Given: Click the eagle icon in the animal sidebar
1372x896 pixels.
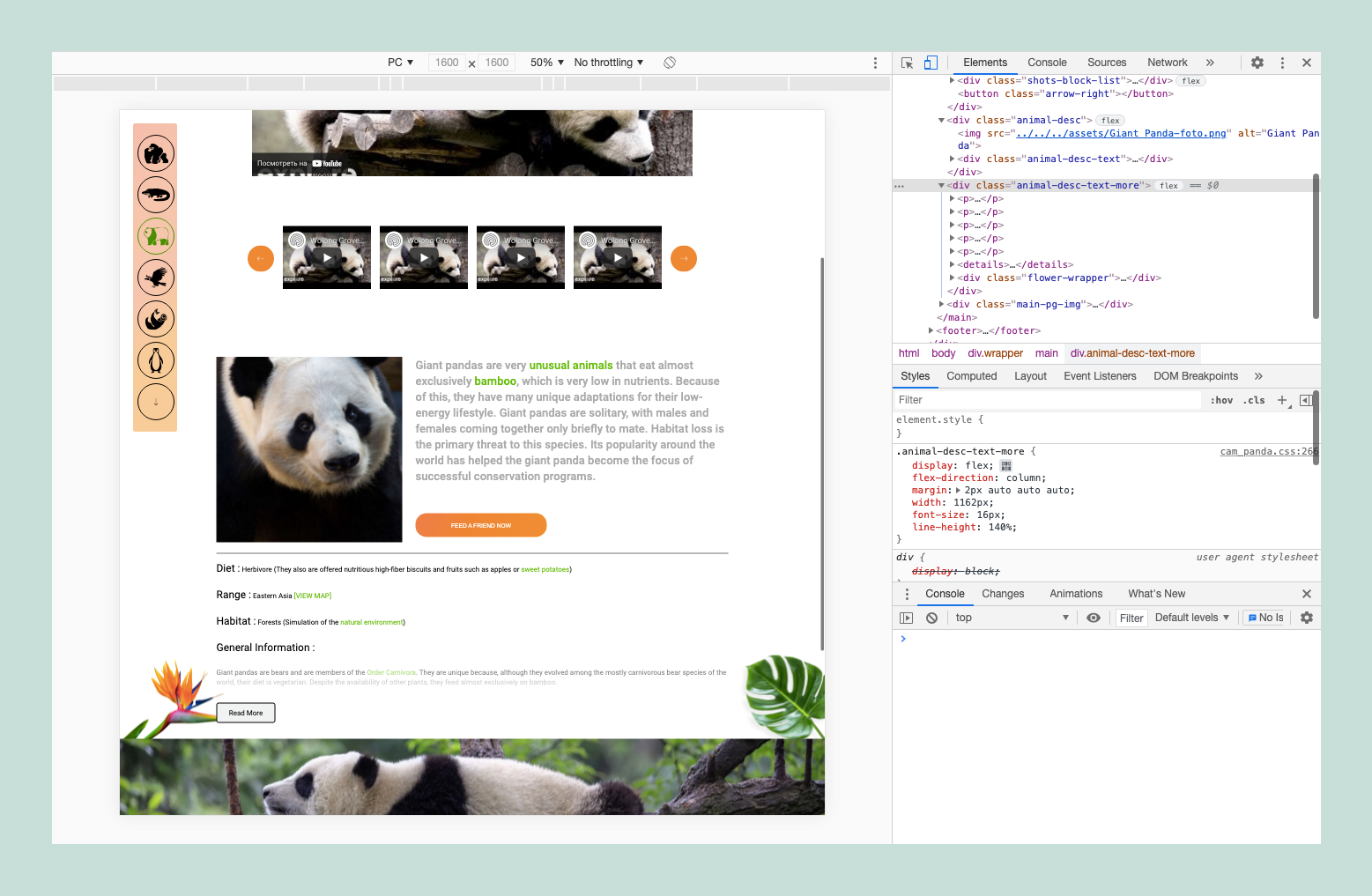Looking at the screenshot, I should click(x=155, y=277).
